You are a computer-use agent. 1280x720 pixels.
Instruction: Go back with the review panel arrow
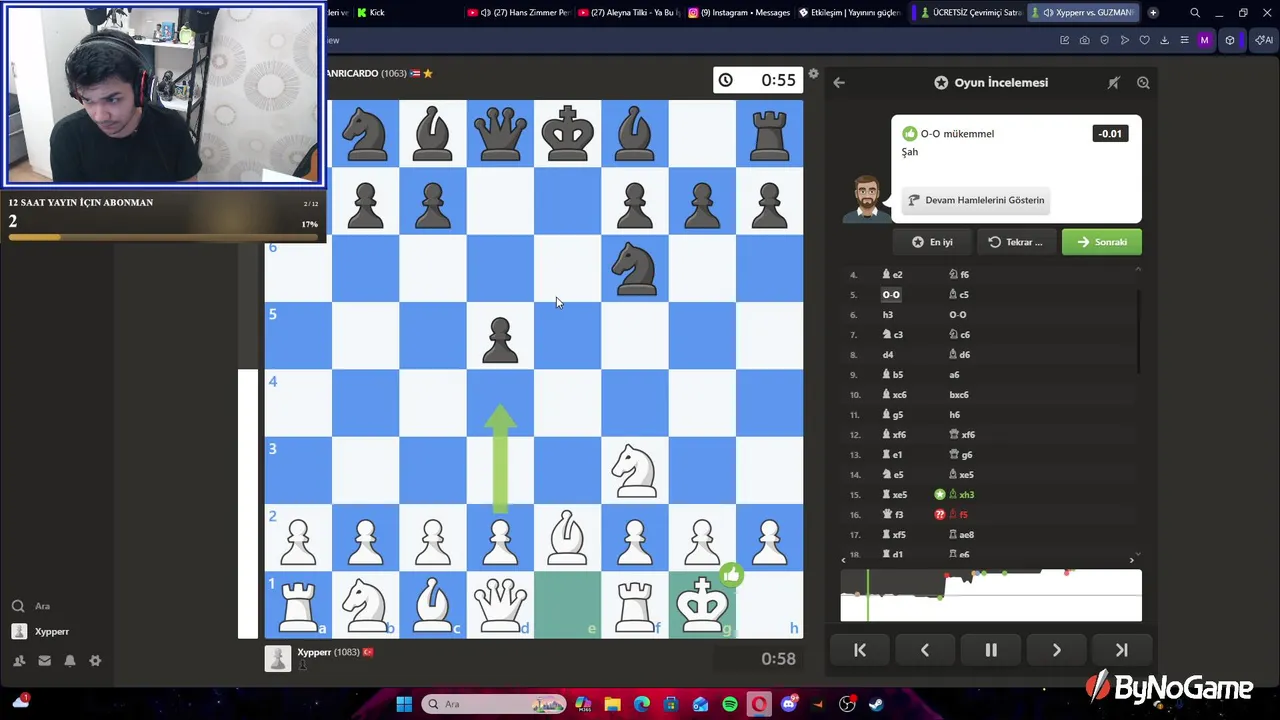839,83
